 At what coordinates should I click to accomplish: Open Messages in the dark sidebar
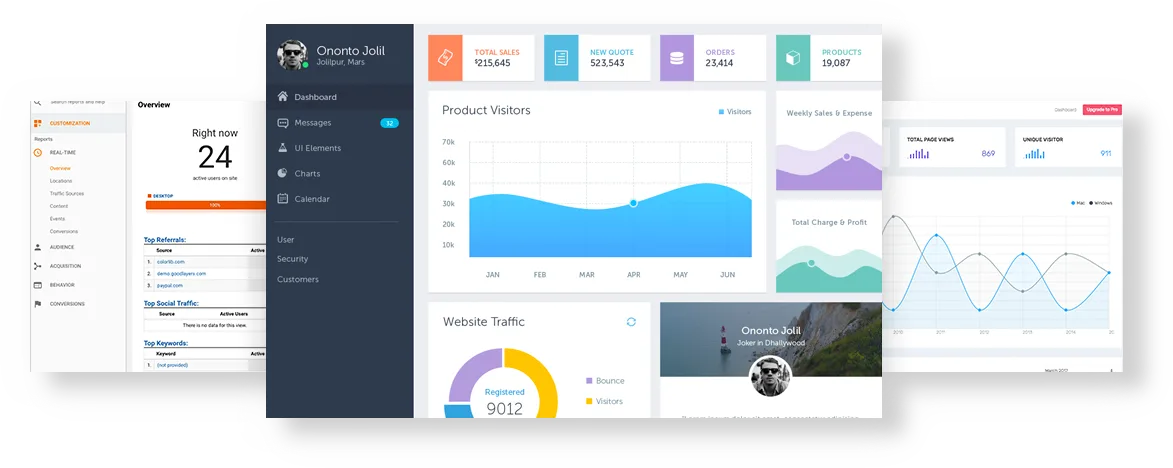pos(313,123)
